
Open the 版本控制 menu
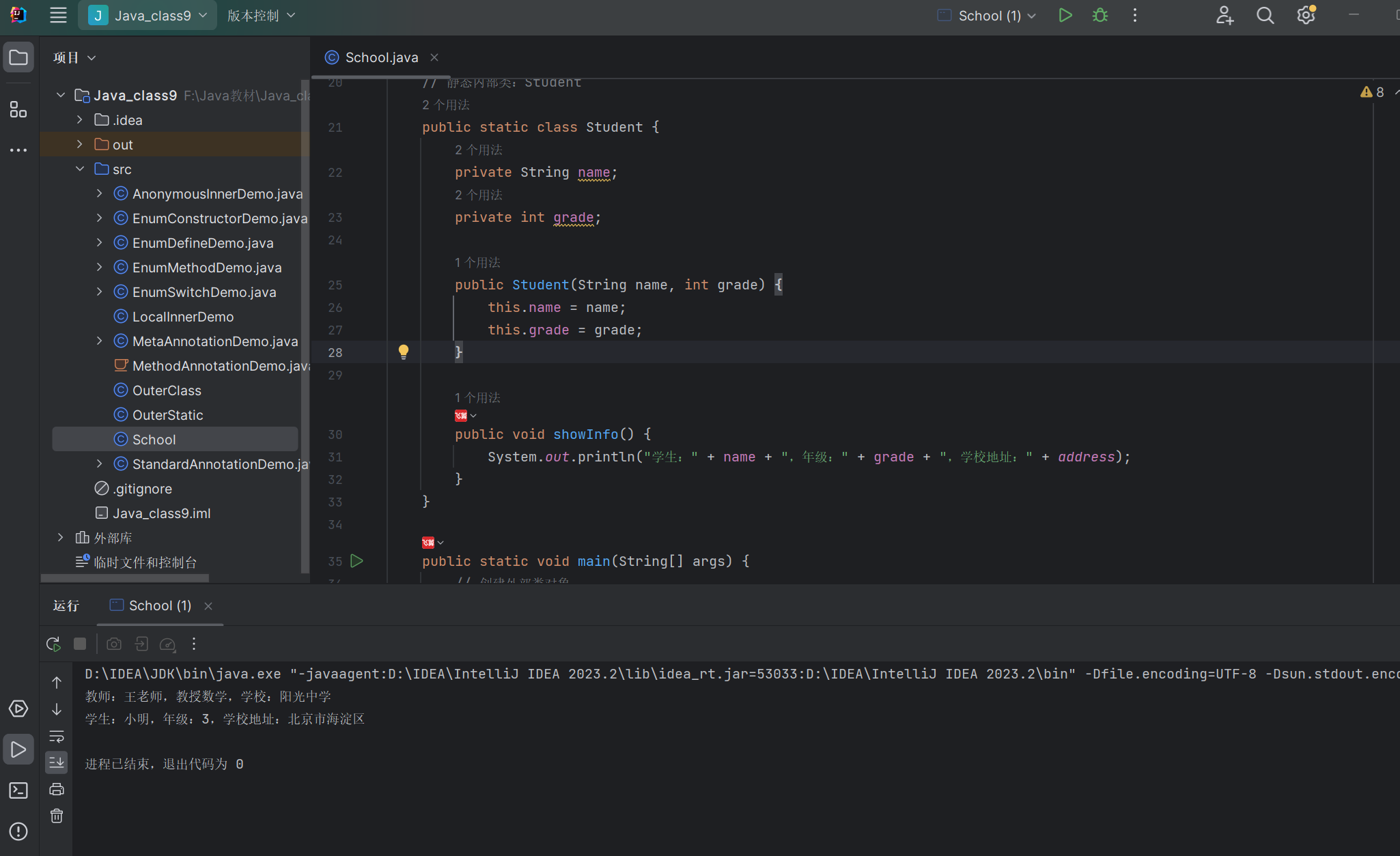[261, 15]
